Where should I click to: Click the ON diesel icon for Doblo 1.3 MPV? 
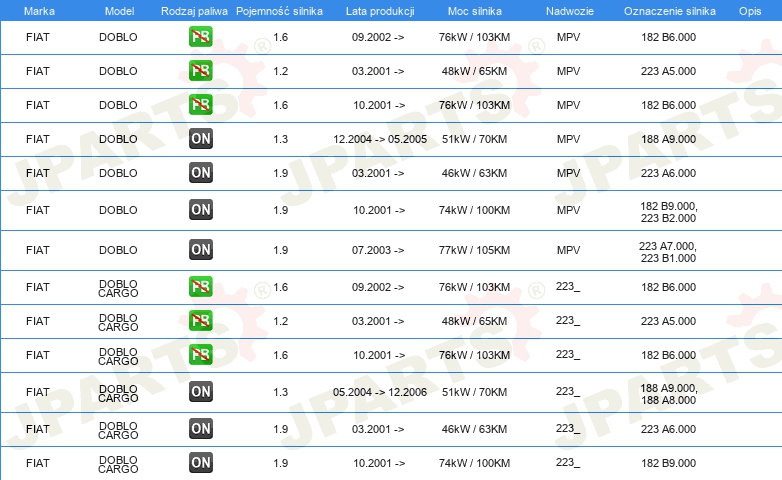coord(200,139)
